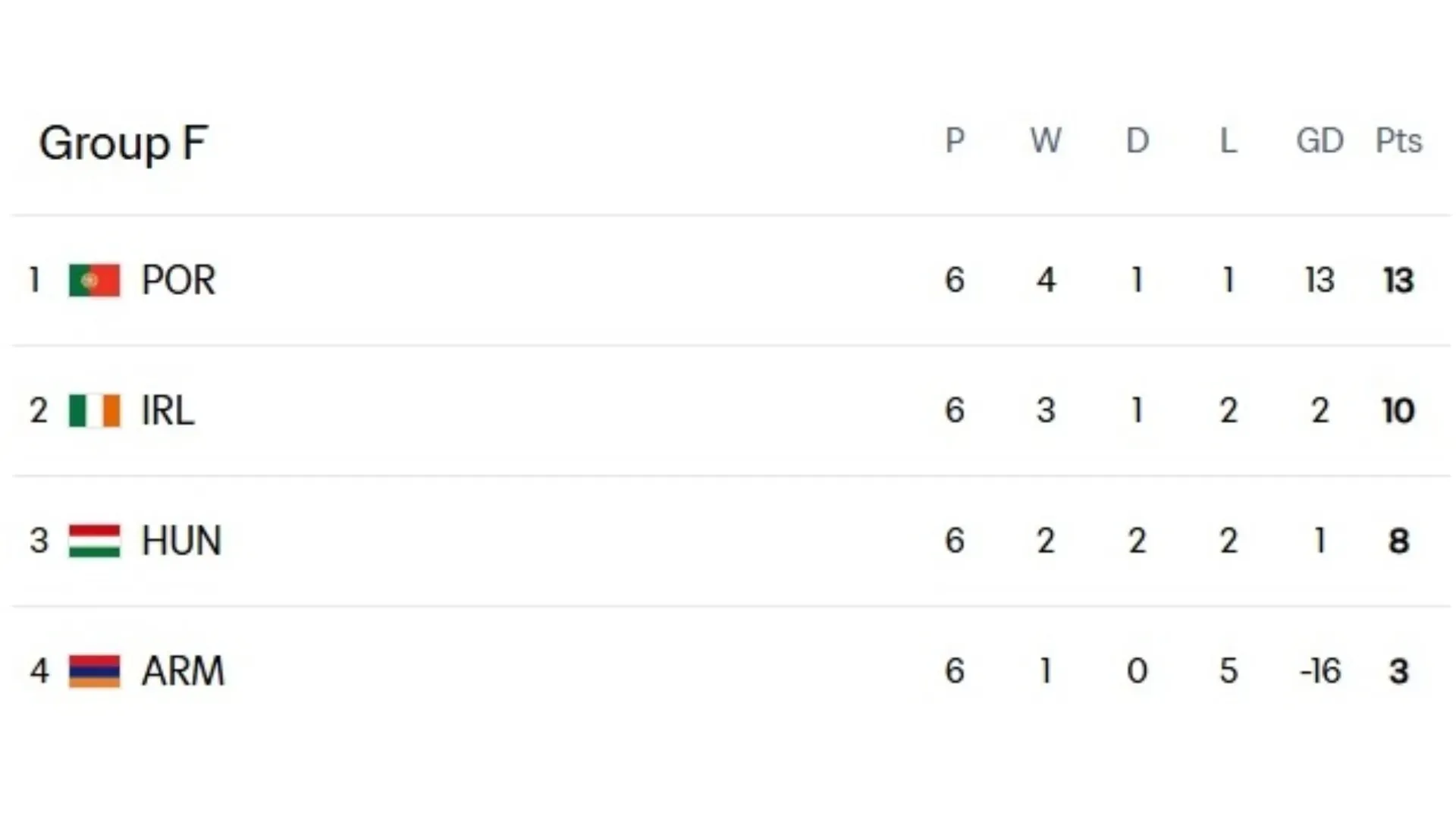
Task: Click the Armenia flag icon
Action: tap(94, 671)
